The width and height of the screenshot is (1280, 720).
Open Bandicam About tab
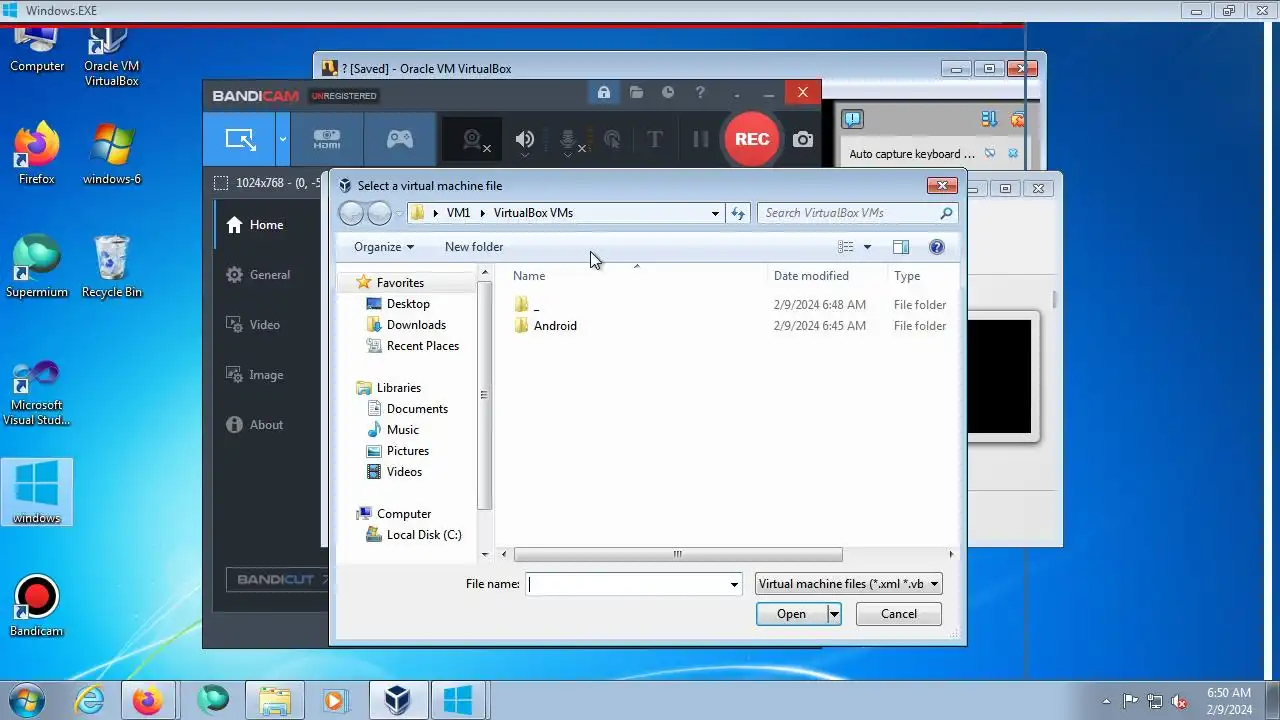click(x=268, y=425)
